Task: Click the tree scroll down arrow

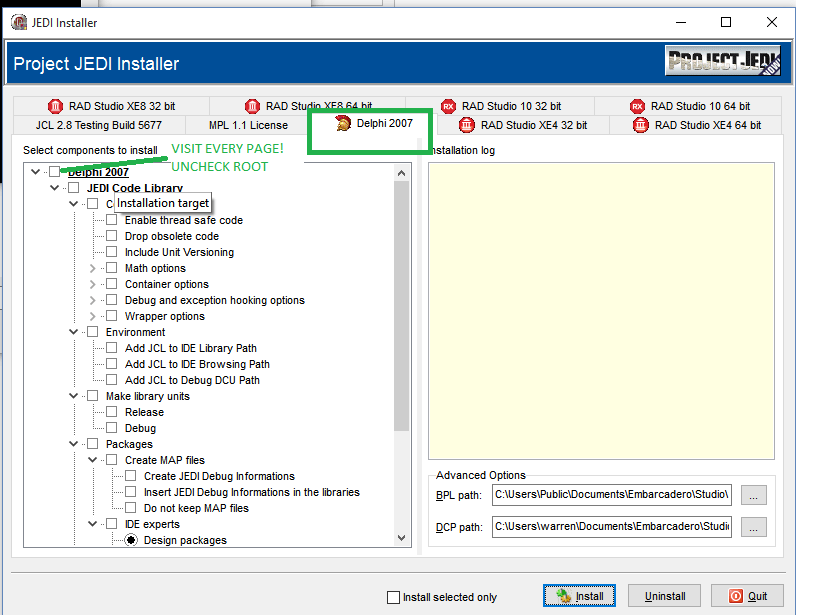Action: (x=401, y=538)
